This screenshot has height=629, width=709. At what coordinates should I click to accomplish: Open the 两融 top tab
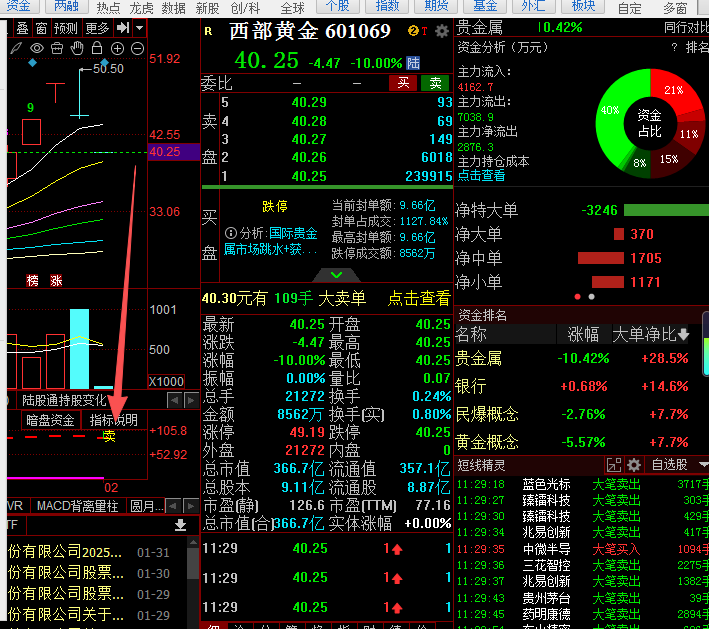[66, 5]
